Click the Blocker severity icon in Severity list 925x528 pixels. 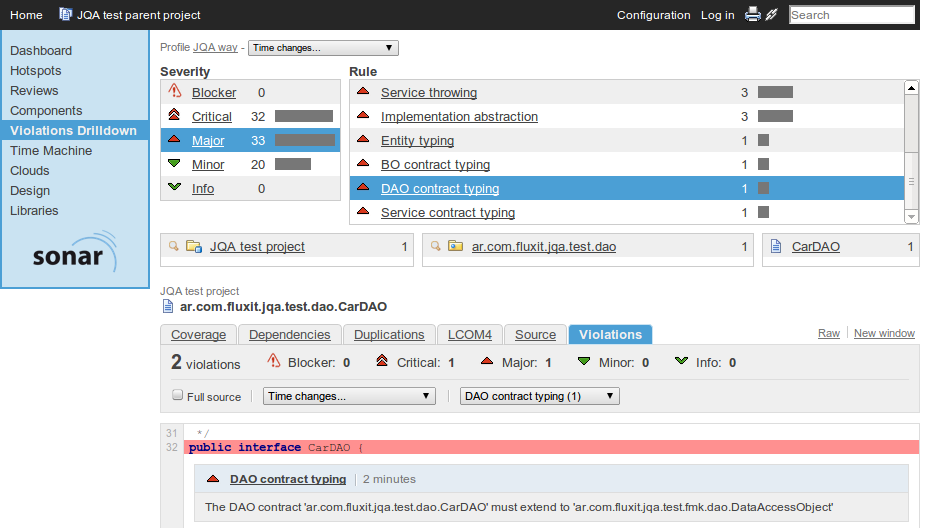click(175, 91)
